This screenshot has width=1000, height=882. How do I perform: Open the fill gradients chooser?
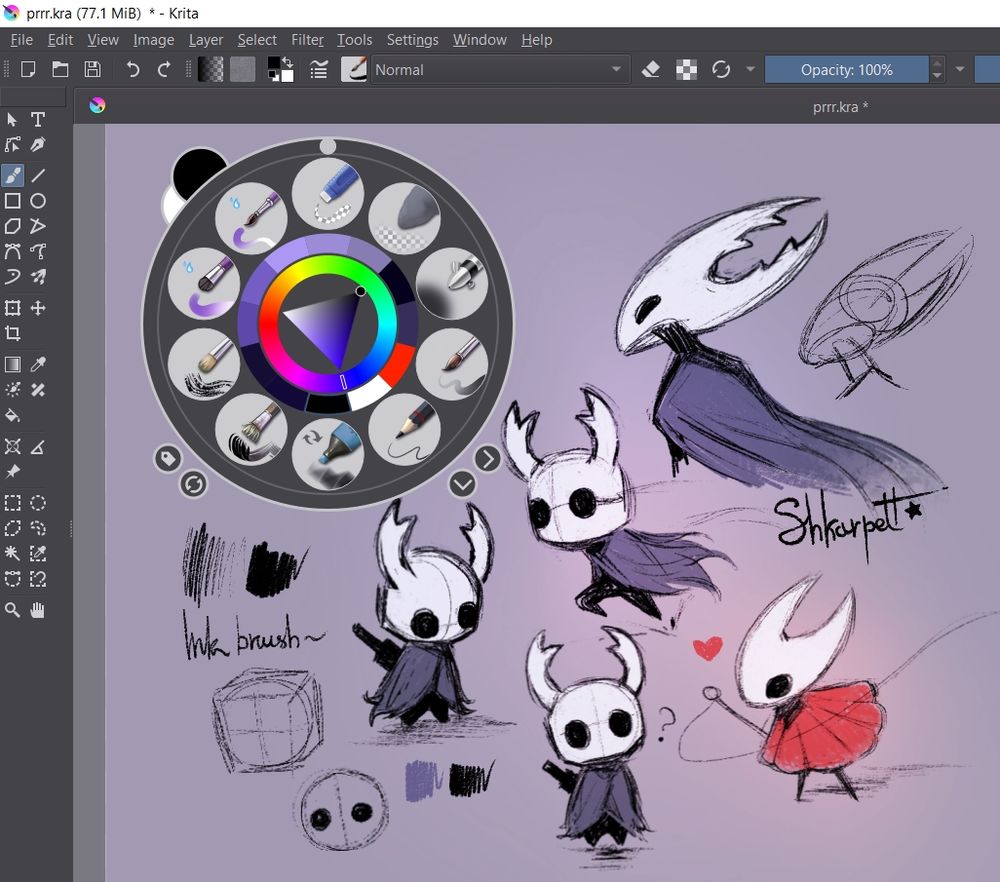tap(210, 70)
